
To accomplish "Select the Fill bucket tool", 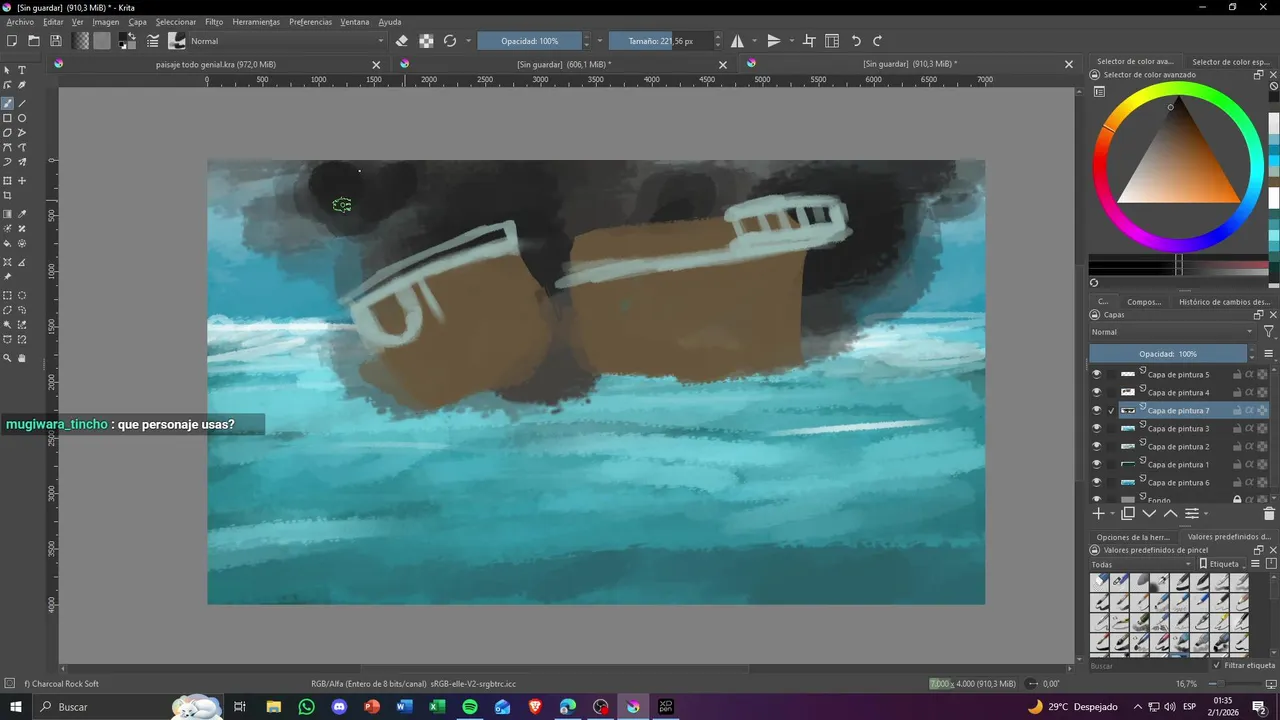I will coord(7,243).
